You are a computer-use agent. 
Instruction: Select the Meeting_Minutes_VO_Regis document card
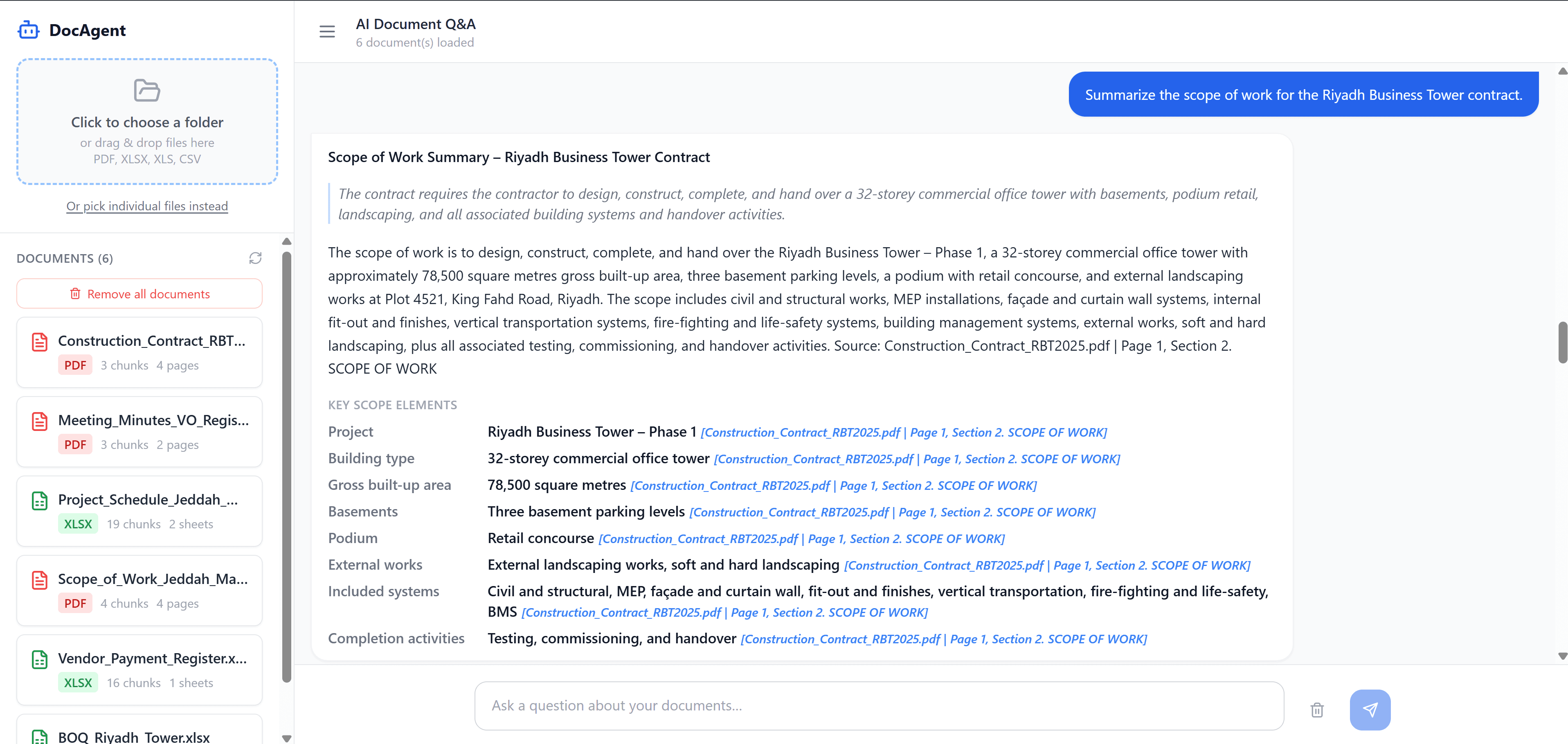coord(139,432)
